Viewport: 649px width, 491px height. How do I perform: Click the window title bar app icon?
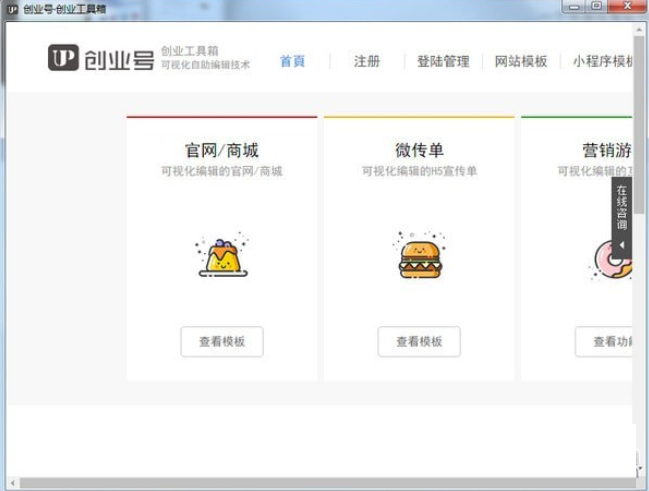(12, 9)
